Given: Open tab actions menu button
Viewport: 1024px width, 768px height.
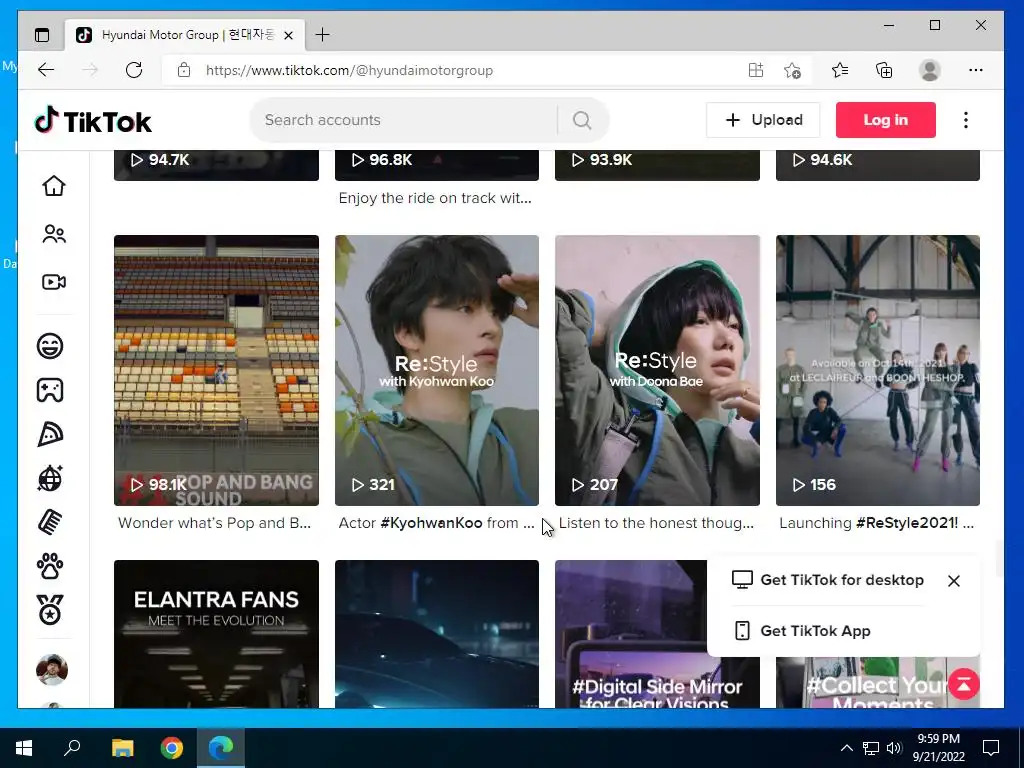Looking at the screenshot, I should click(x=42, y=35).
